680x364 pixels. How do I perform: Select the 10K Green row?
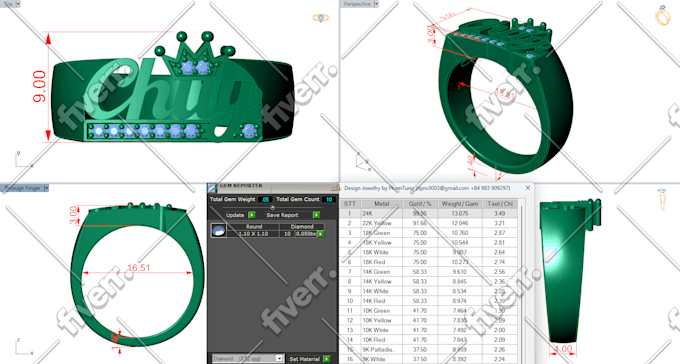click(x=429, y=311)
